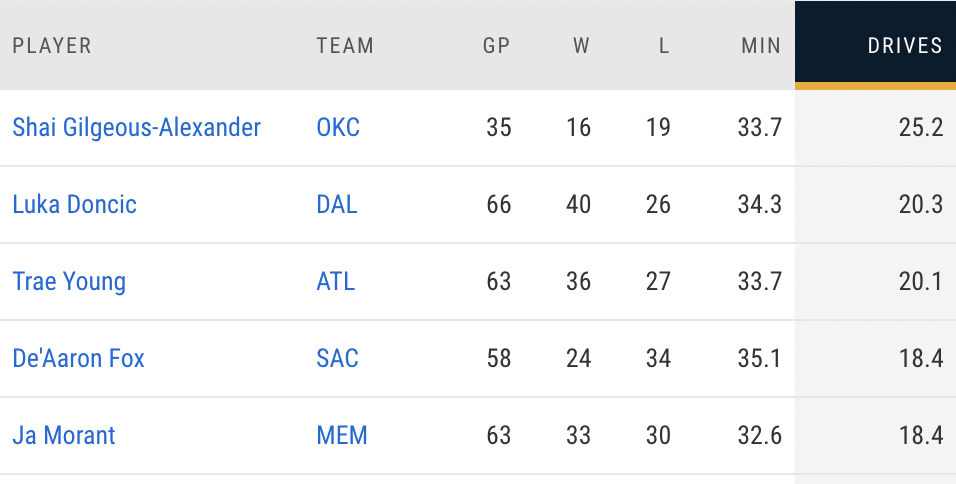Viewport: 956px width, 484px height.
Task: Sort by the MIN column header
Action: click(761, 46)
